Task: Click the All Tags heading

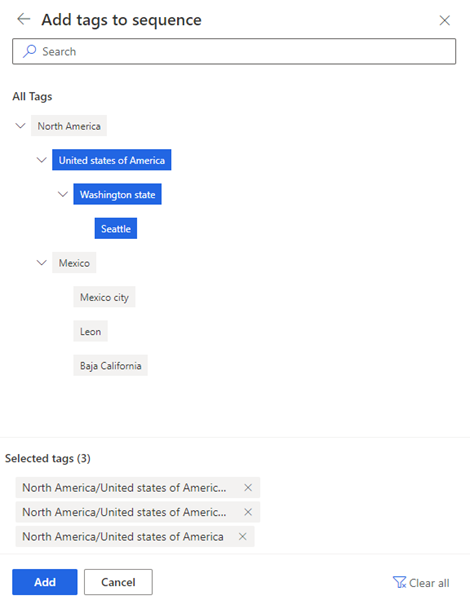Action: coord(32,96)
